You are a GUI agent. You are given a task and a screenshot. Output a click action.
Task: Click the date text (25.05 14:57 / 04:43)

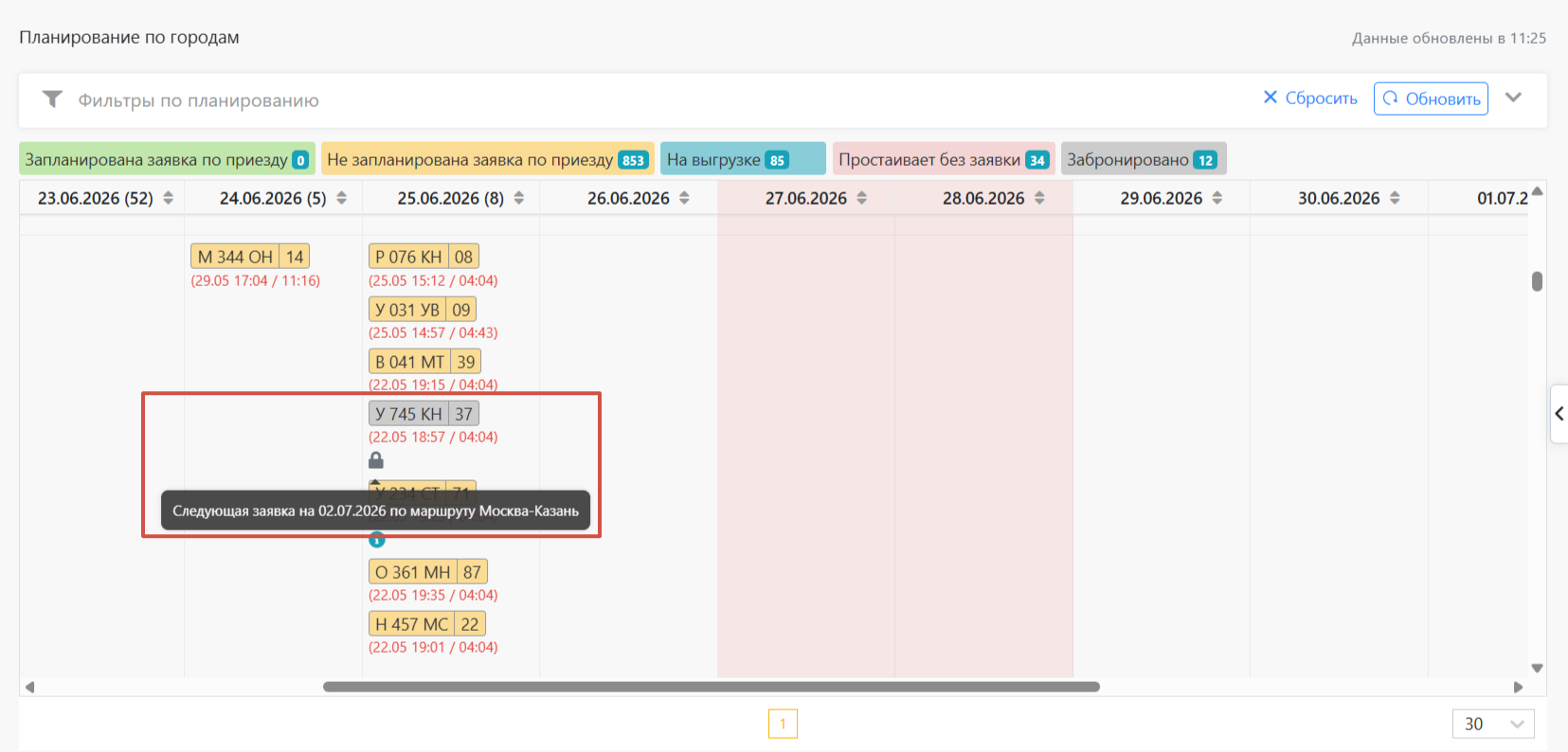click(x=433, y=332)
